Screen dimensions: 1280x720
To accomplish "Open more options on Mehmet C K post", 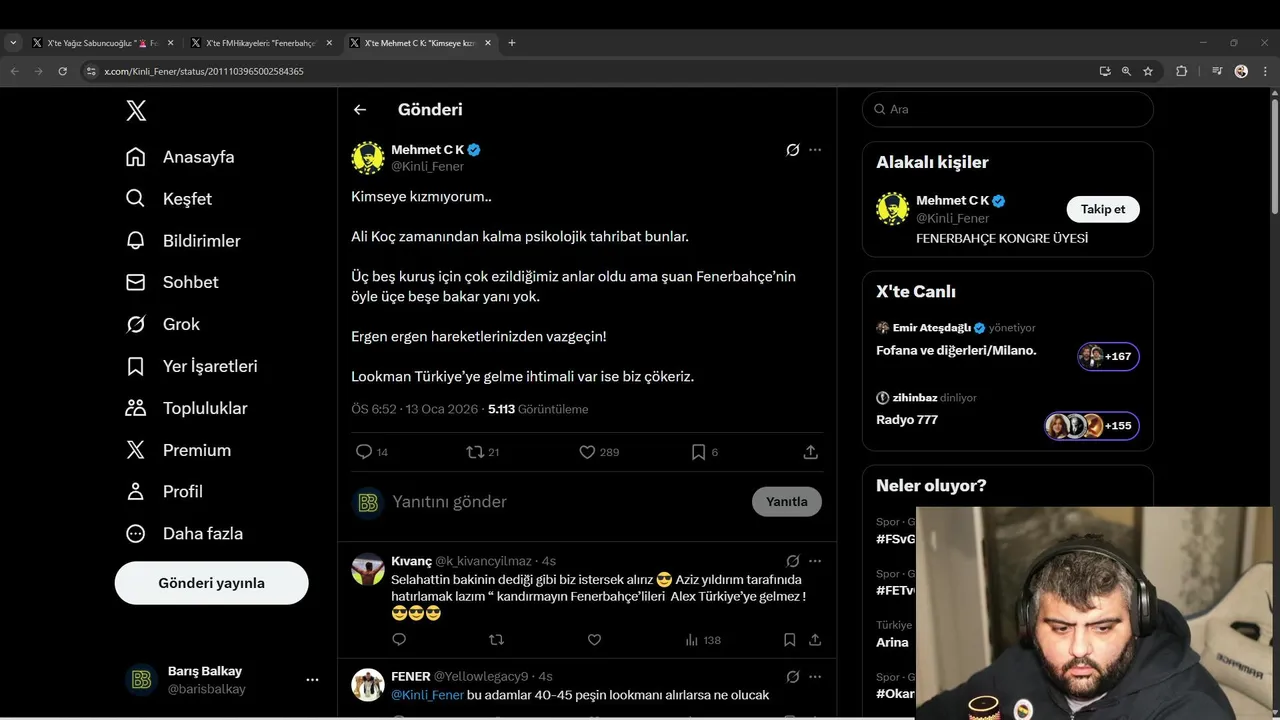I will [815, 150].
